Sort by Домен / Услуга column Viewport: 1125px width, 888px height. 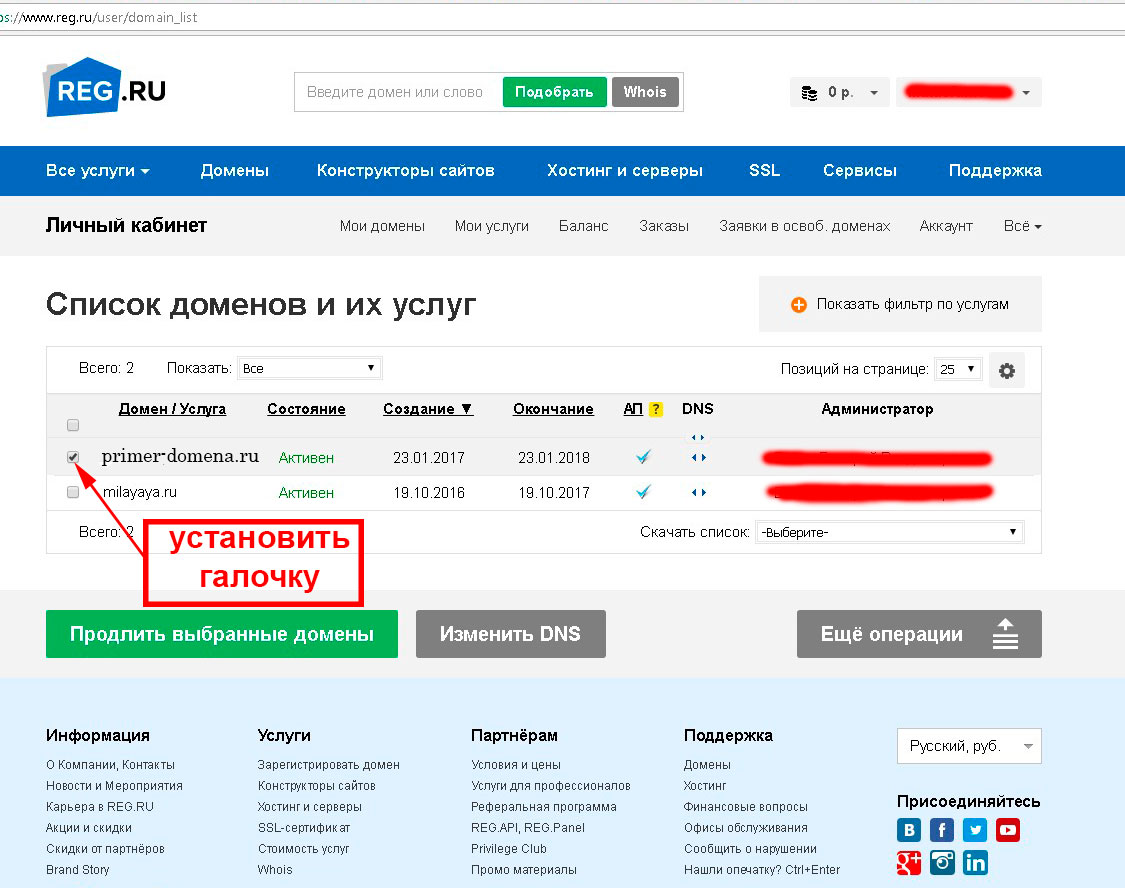172,409
